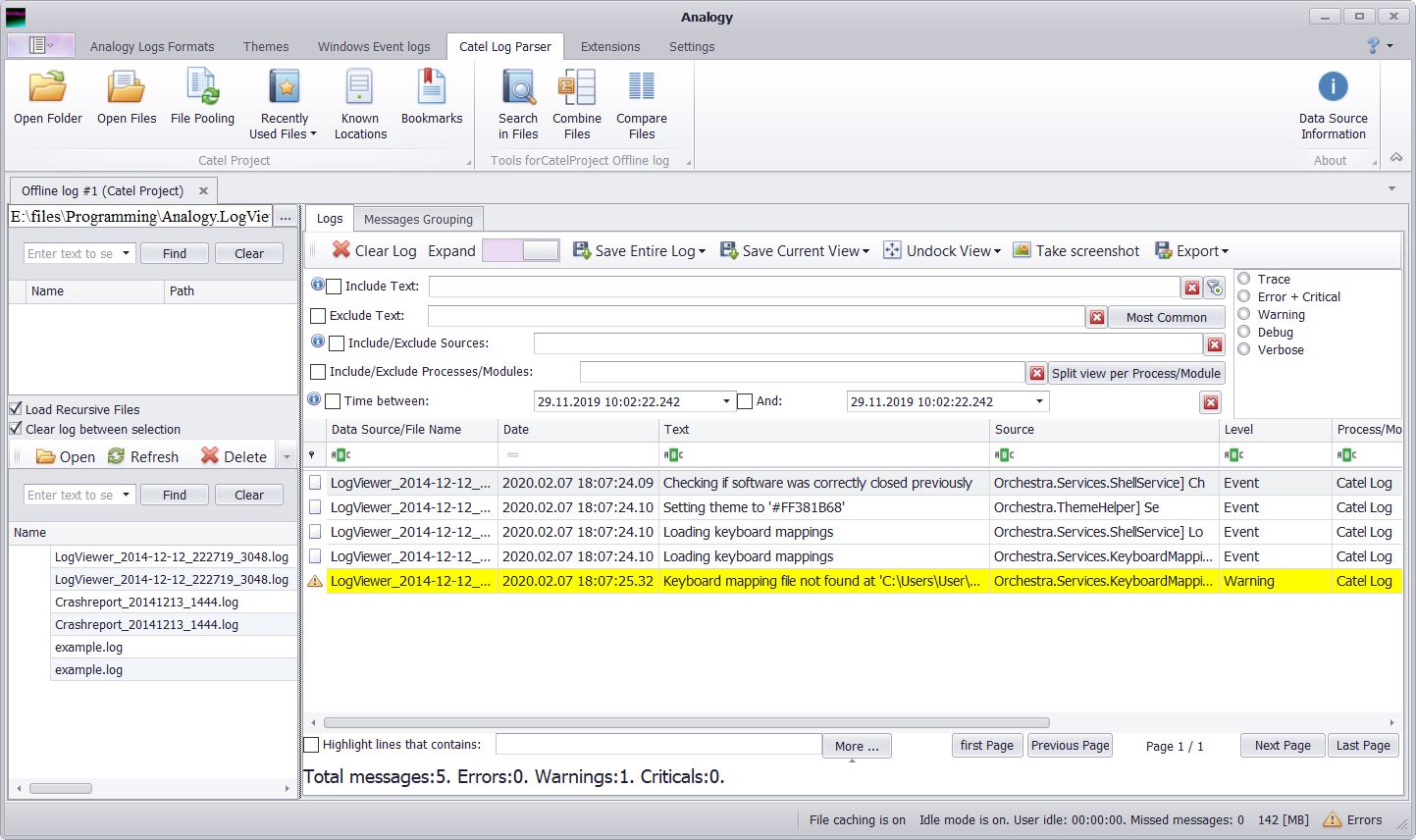Screen dimensions: 1416x840
Task: Refresh the file list
Action: coord(143,456)
